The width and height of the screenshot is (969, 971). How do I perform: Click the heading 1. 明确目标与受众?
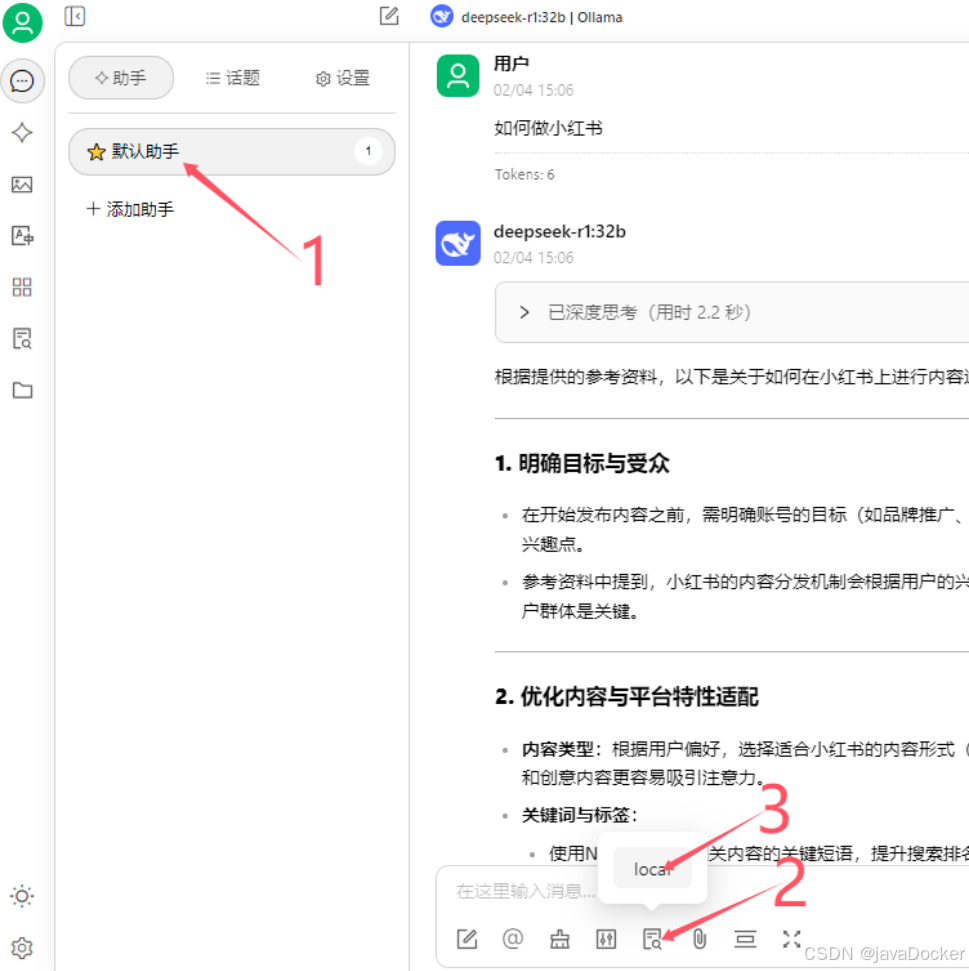point(582,463)
